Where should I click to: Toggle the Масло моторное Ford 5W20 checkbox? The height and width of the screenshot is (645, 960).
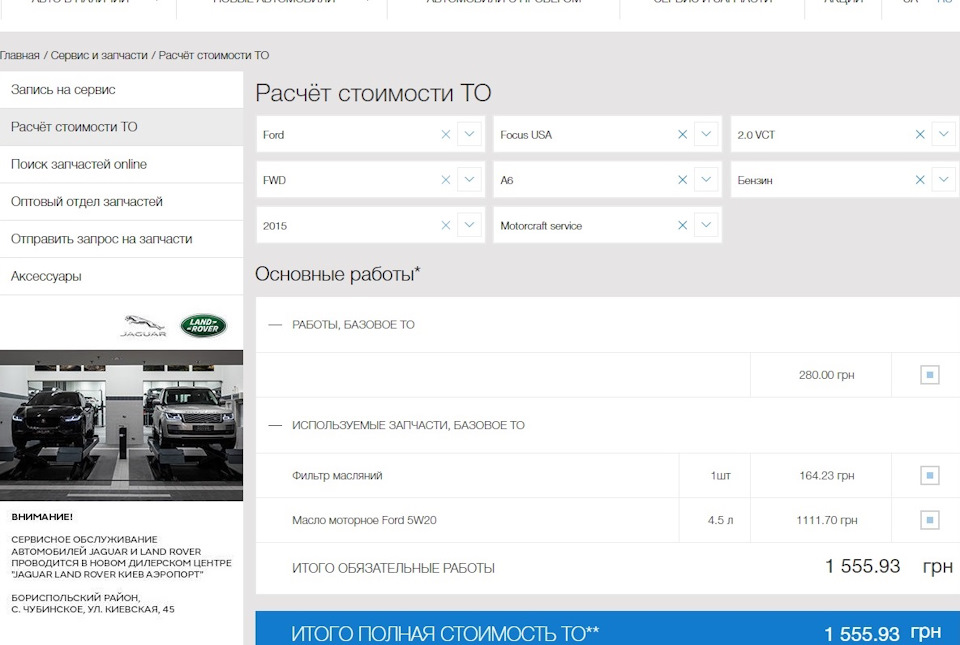[x=929, y=520]
